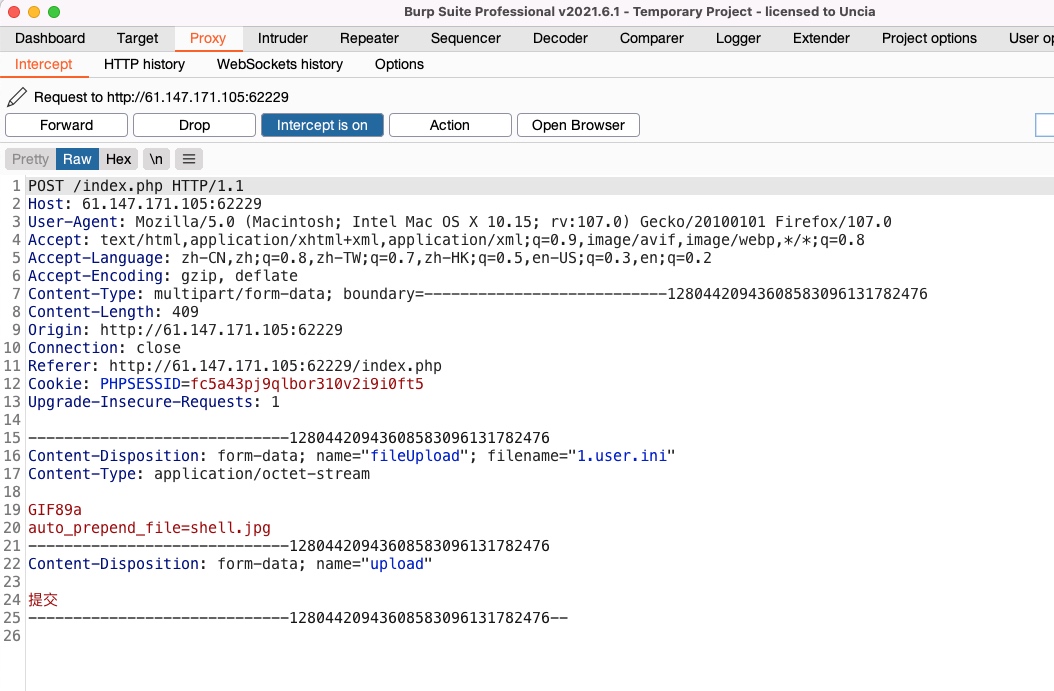Forward the intercepted request

67,125
